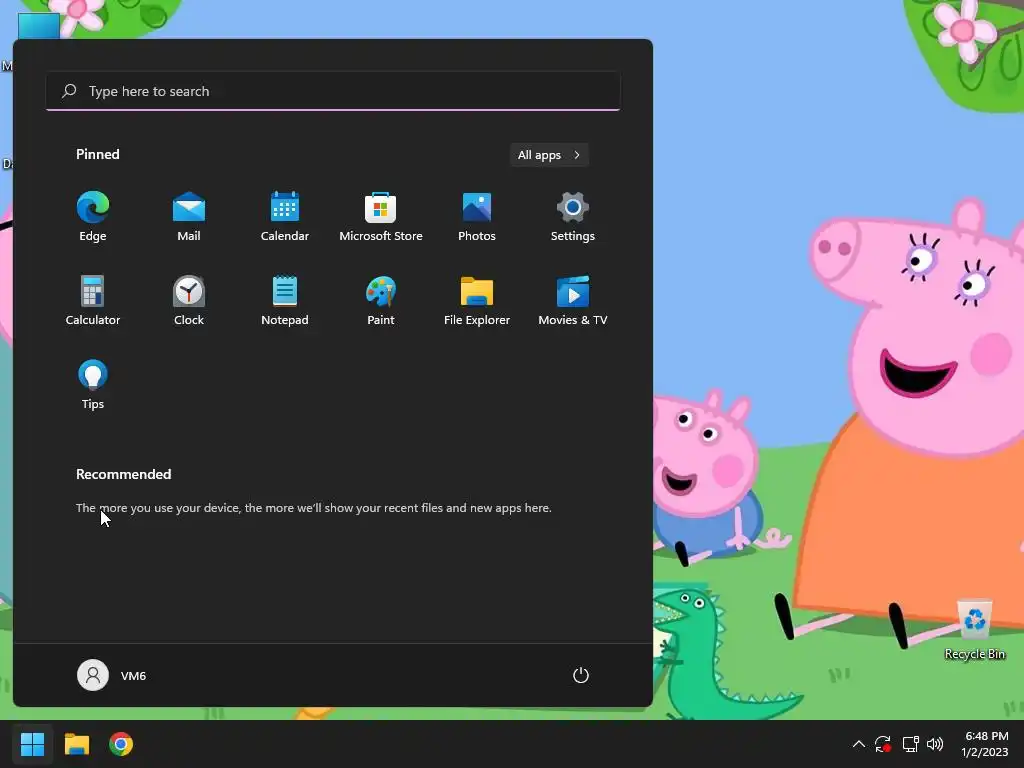
Task: Click the 'Pinned' heading text
Action: tap(98, 154)
